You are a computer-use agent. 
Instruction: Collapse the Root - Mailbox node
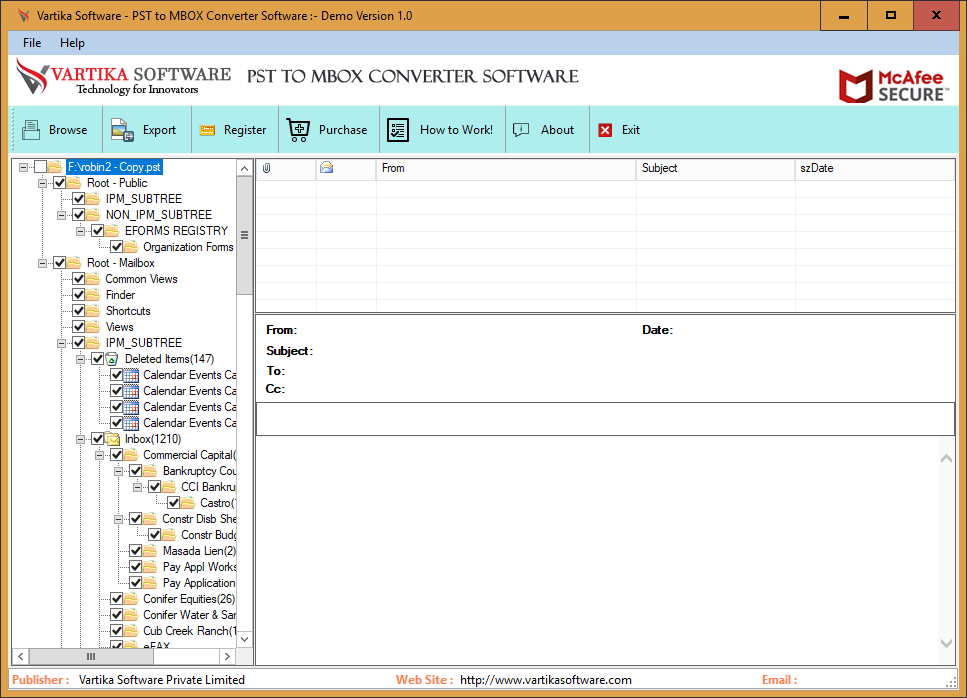43,263
